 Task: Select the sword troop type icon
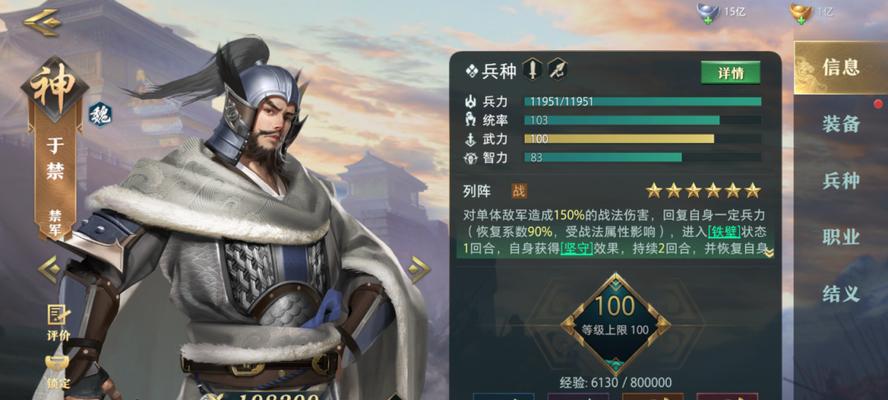[532, 69]
